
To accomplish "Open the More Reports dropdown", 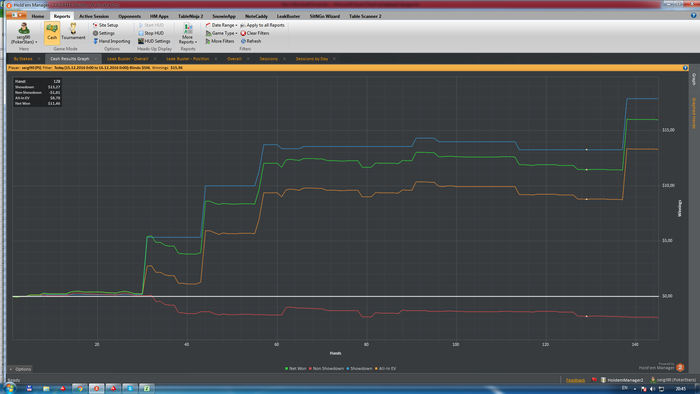I will point(188,34).
